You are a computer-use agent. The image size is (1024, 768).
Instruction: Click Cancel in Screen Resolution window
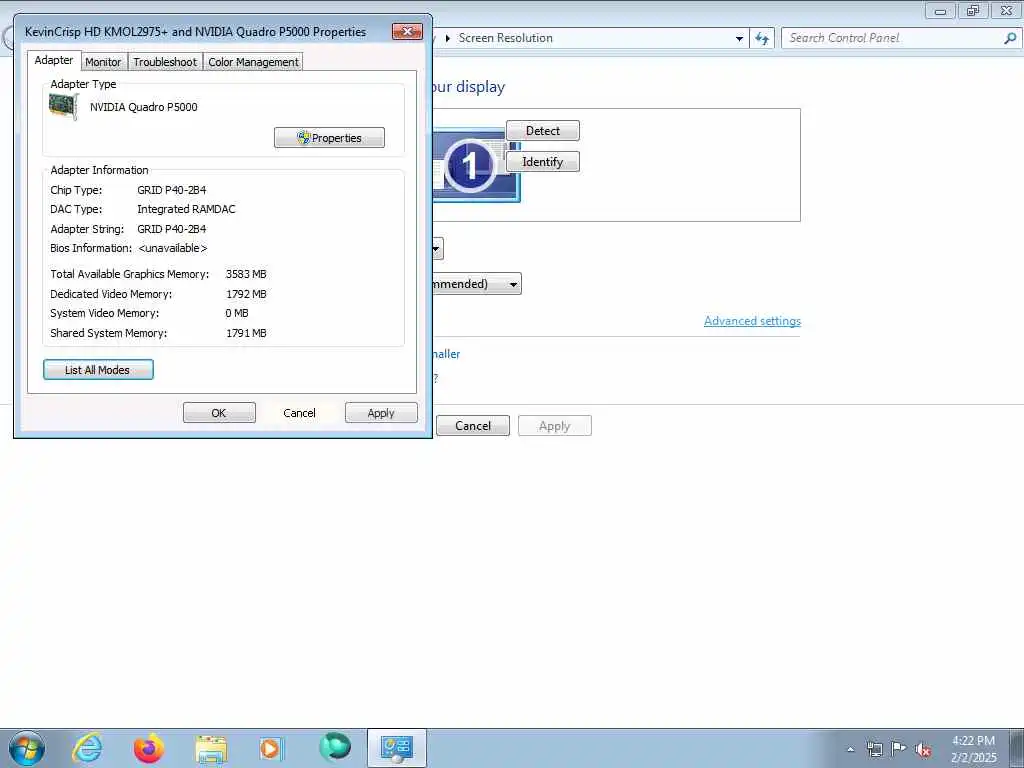pyautogui.click(x=473, y=426)
